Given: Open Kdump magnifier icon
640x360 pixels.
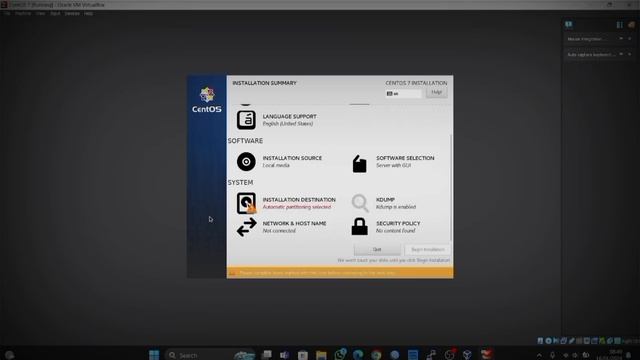Looking at the screenshot, I should 360,203.
